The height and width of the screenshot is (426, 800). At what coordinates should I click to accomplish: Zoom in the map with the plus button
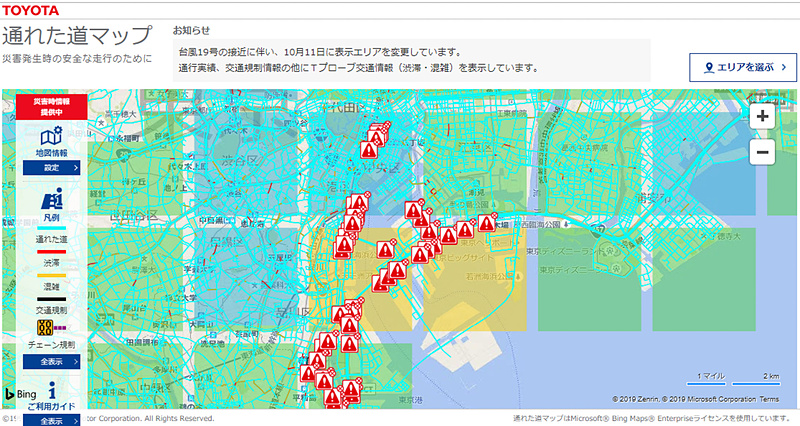point(762,116)
